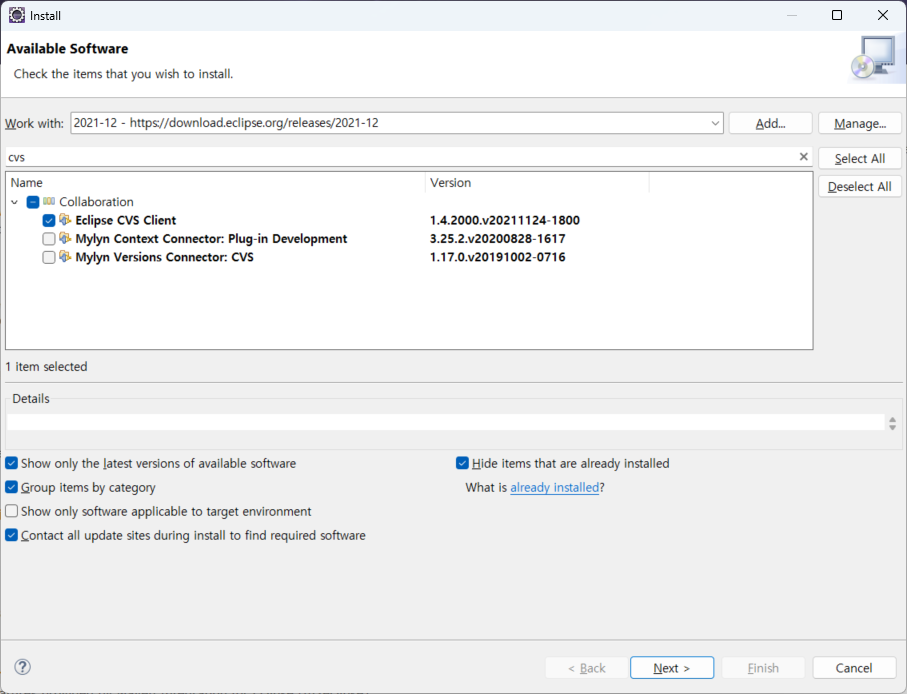907x694 pixels.
Task: Open the already installed link
Action: pyautogui.click(x=554, y=488)
